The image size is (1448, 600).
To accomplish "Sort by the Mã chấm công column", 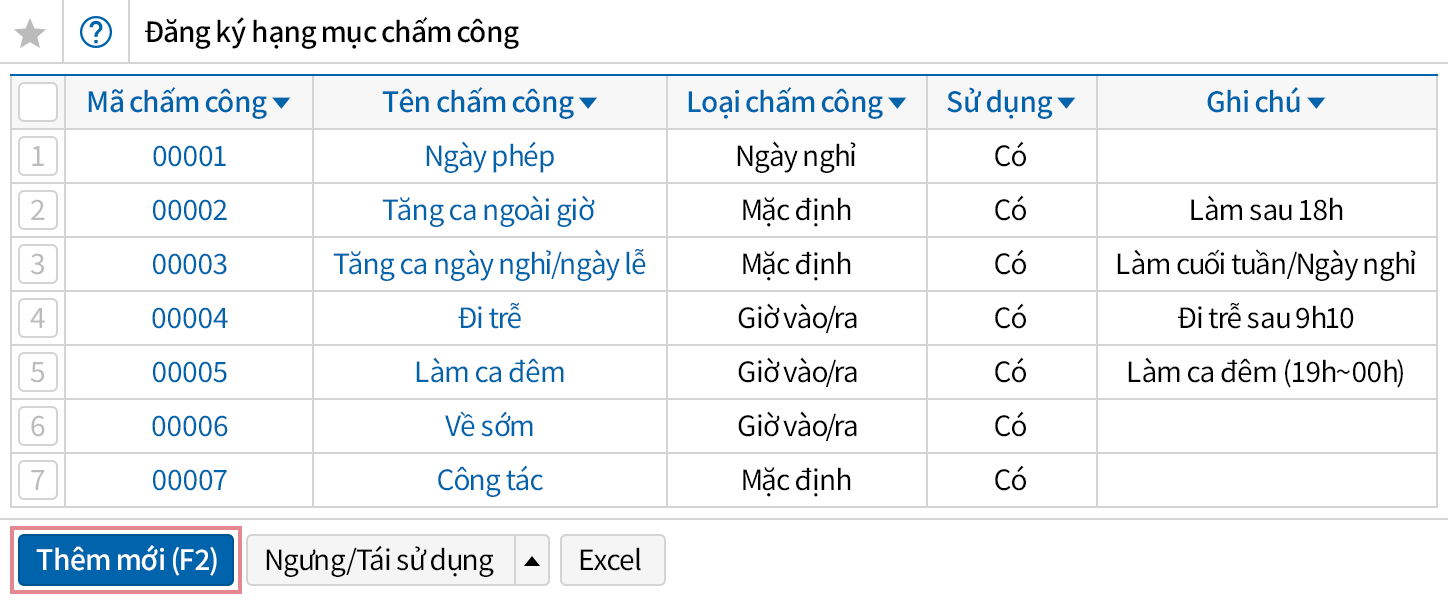I will pos(282,103).
